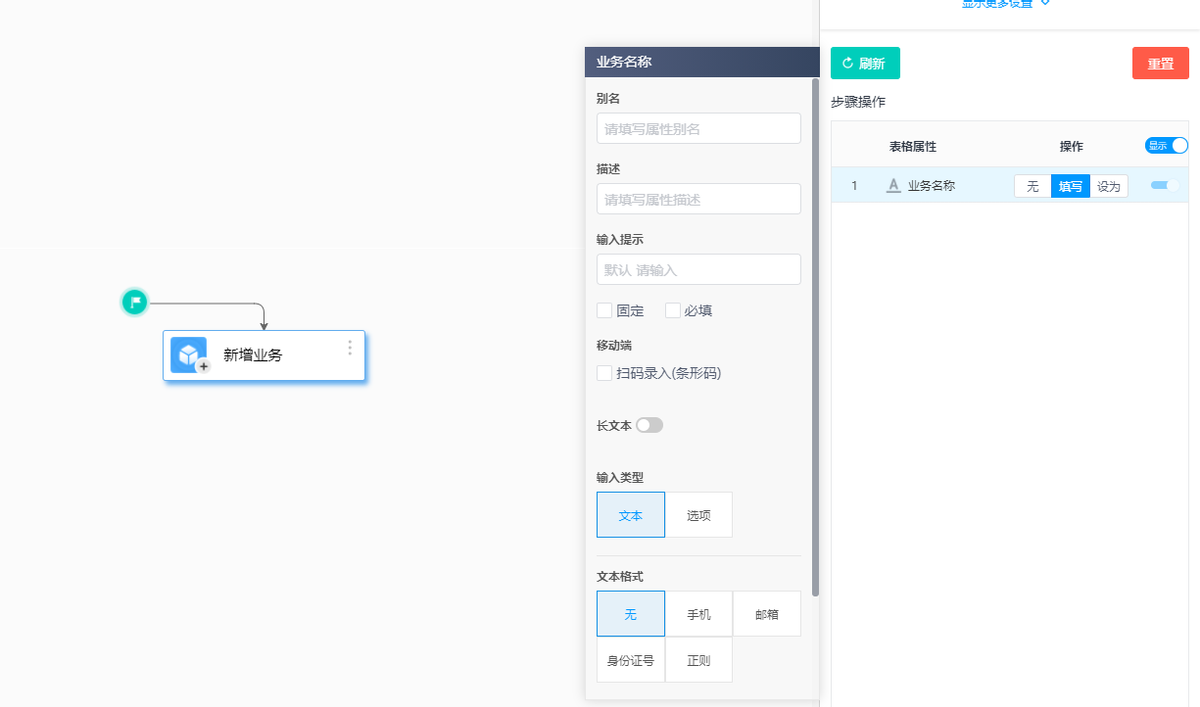Toggle the switch on the 业务名称 row
Viewport: 1200px width, 707px height.
(1160, 185)
